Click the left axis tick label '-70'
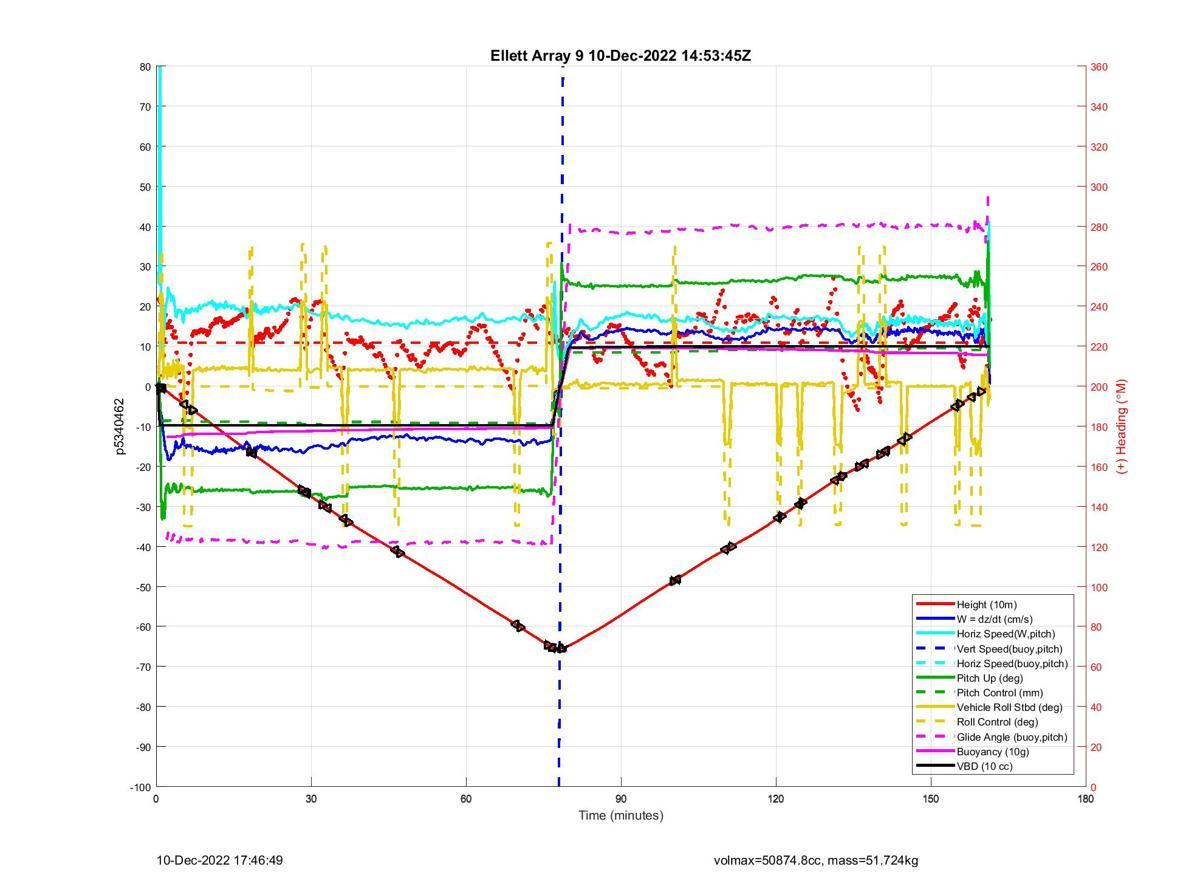 [x=142, y=667]
